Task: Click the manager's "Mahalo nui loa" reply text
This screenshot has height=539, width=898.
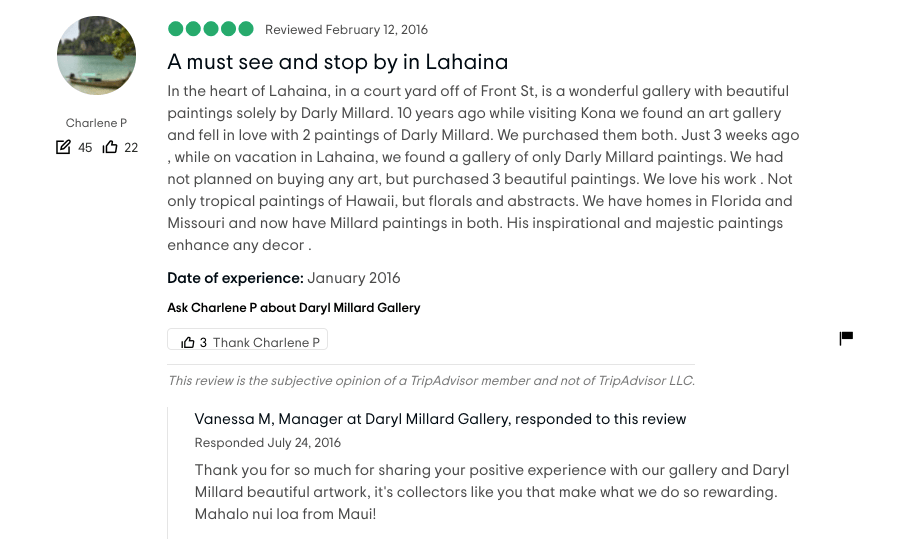Action: 485,491
